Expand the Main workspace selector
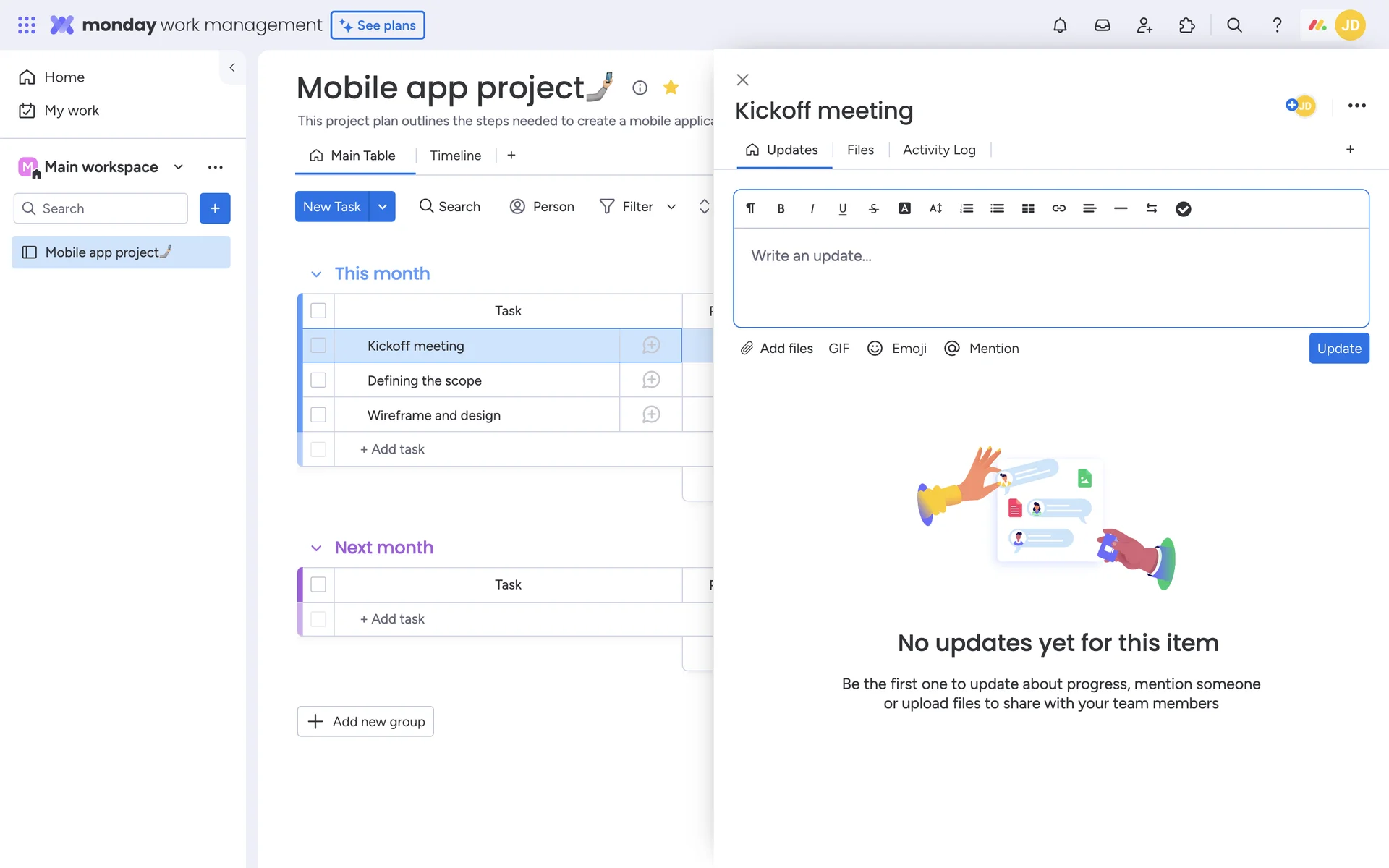The image size is (1389, 868). click(179, 167)
